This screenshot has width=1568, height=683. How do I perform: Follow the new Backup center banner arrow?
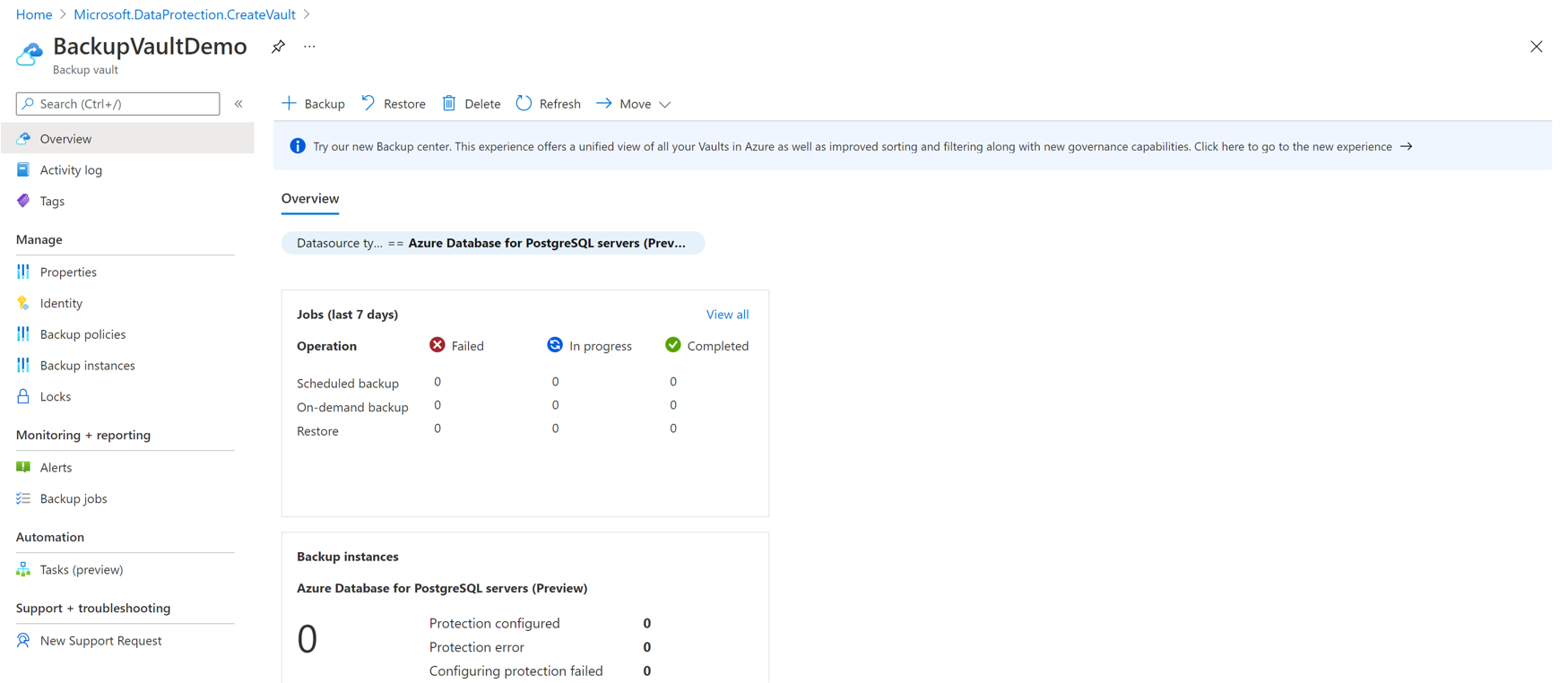[1406, 147]
